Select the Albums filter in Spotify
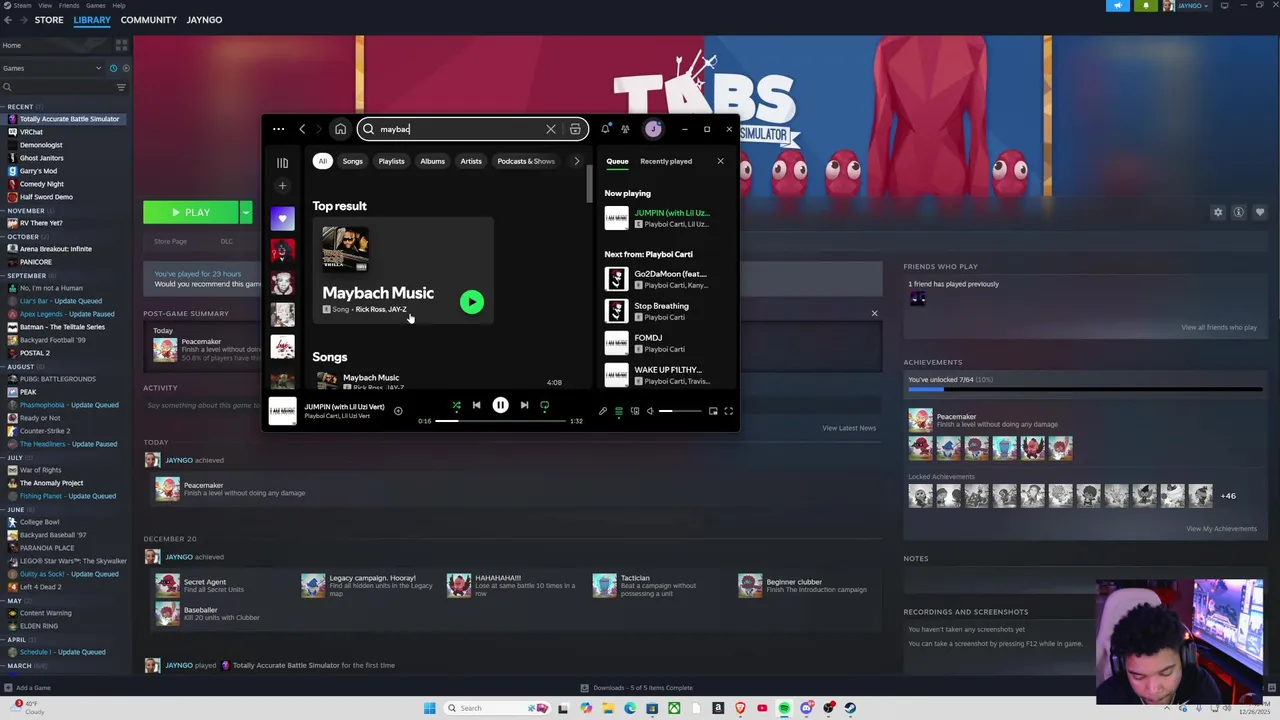The width and height of the screenshot is (1280, 720). [x=432, y=161]
